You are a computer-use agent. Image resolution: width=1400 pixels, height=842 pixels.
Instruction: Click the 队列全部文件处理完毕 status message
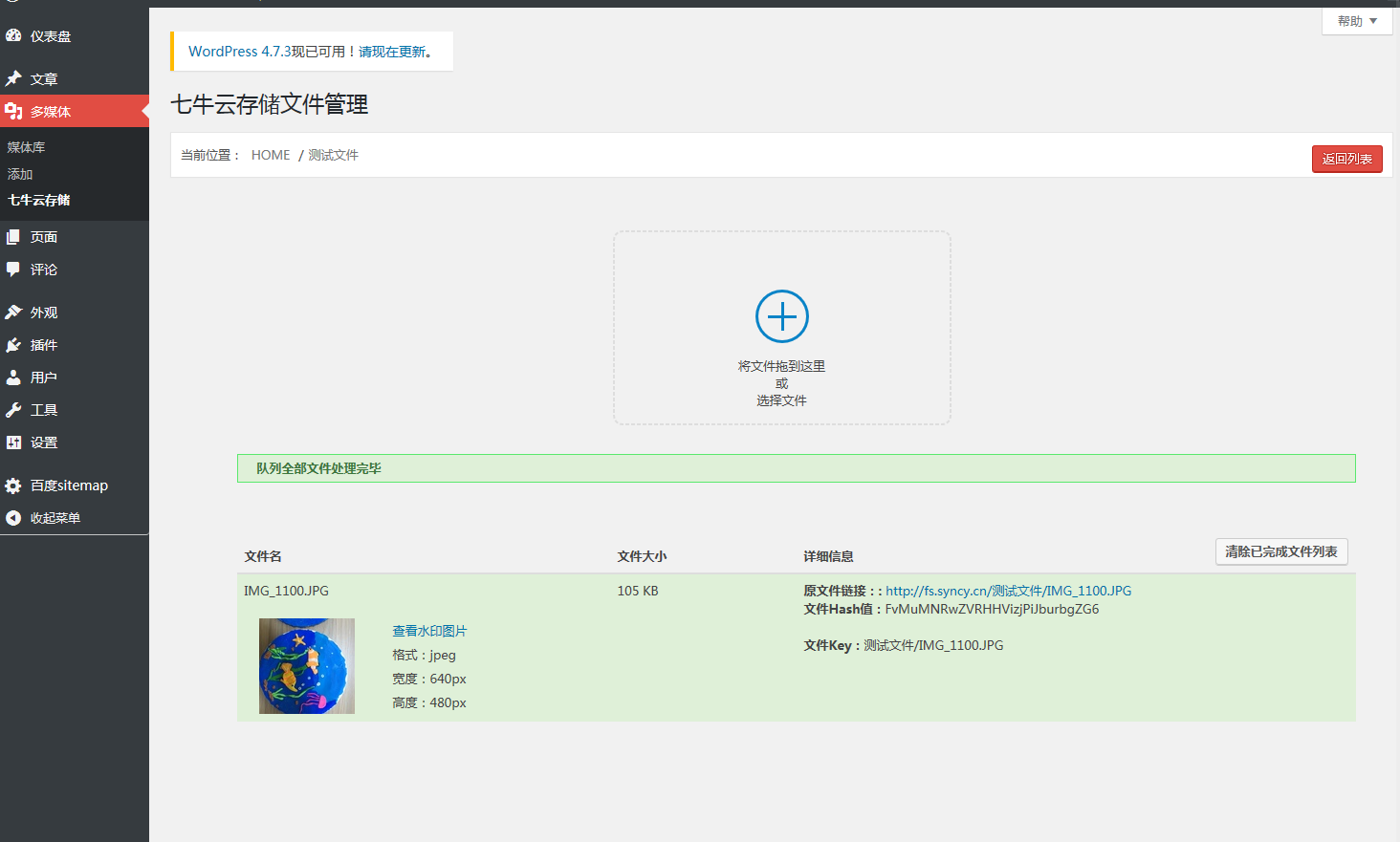tap(318, 468)
